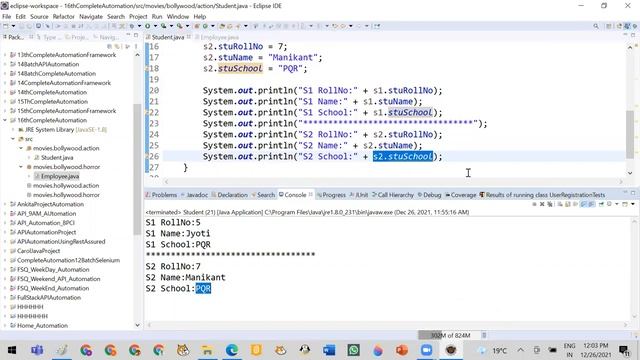
Task: Click Collapse All in Package Explorer
Action: click(110, 46)
